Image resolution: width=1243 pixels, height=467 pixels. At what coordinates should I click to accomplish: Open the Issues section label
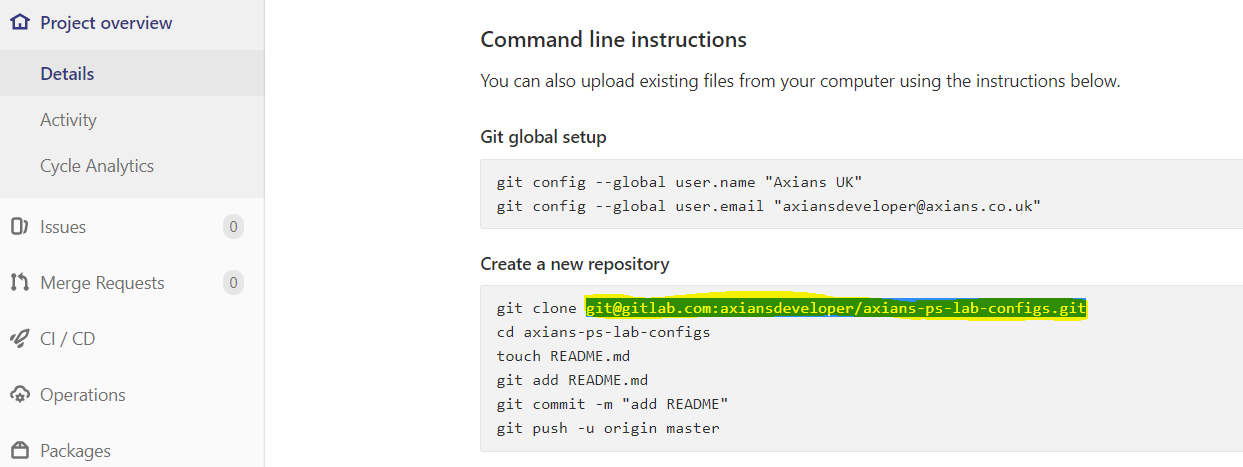[x=63, y=227]
